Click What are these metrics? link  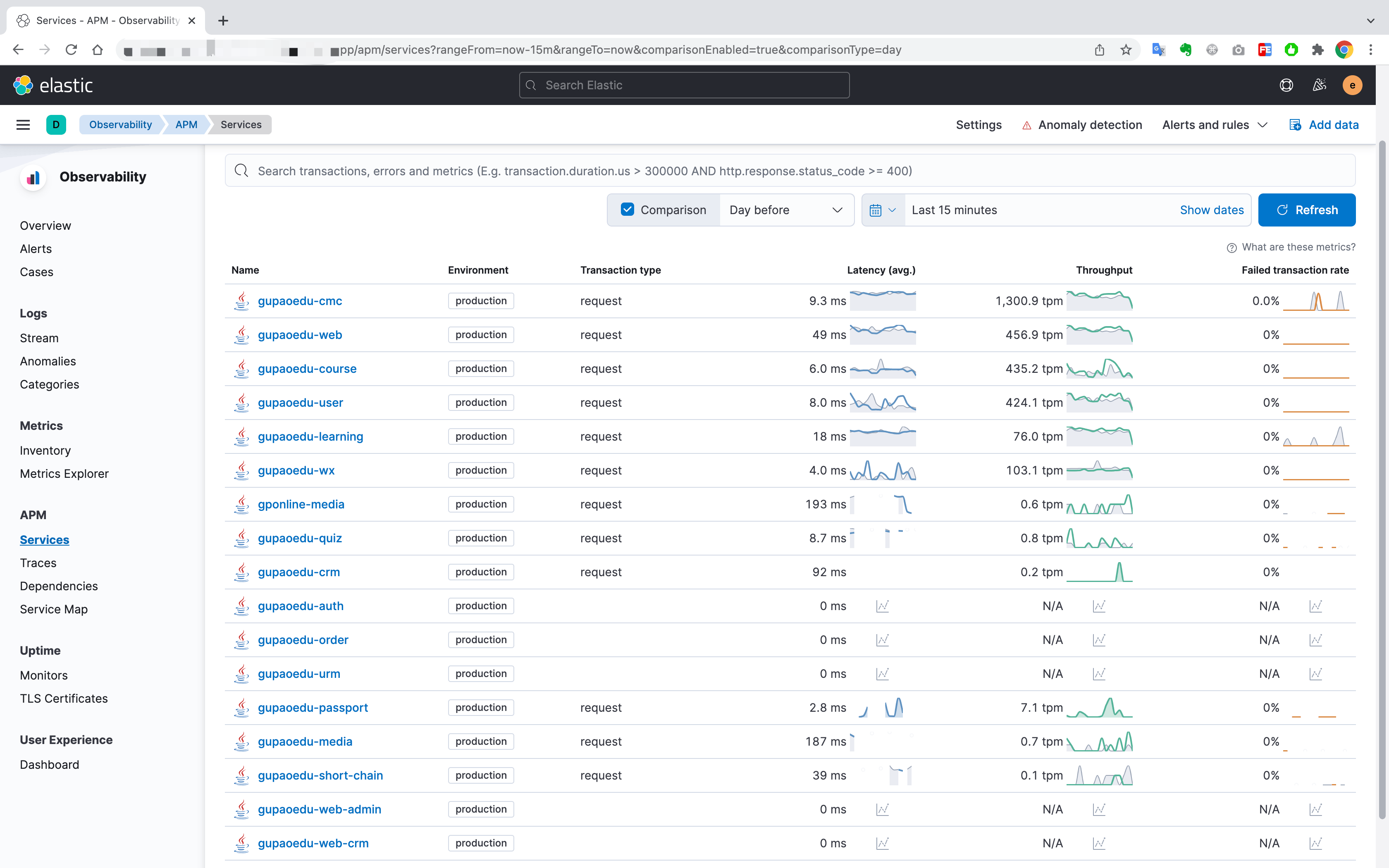[x=1298, y=247]
